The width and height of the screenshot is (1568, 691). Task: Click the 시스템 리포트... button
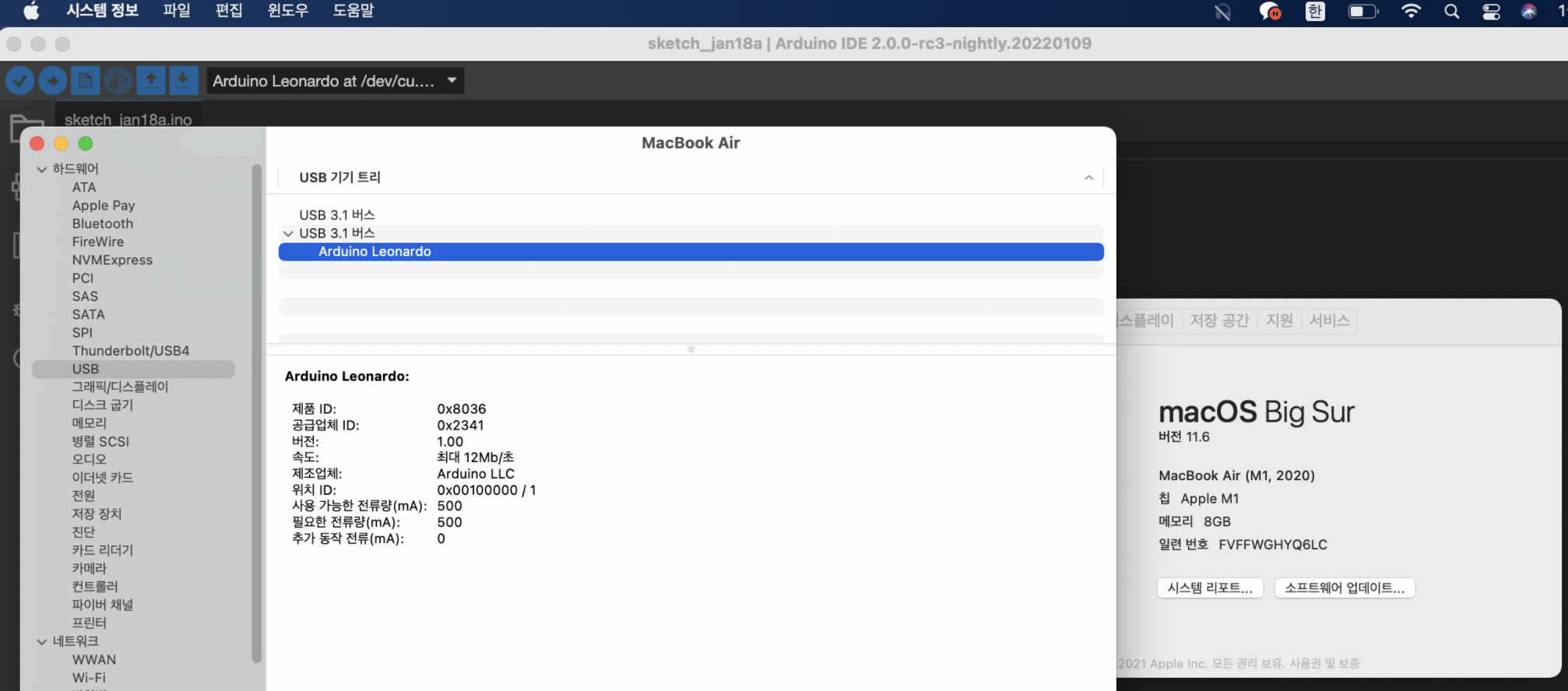coord(1210,588)
